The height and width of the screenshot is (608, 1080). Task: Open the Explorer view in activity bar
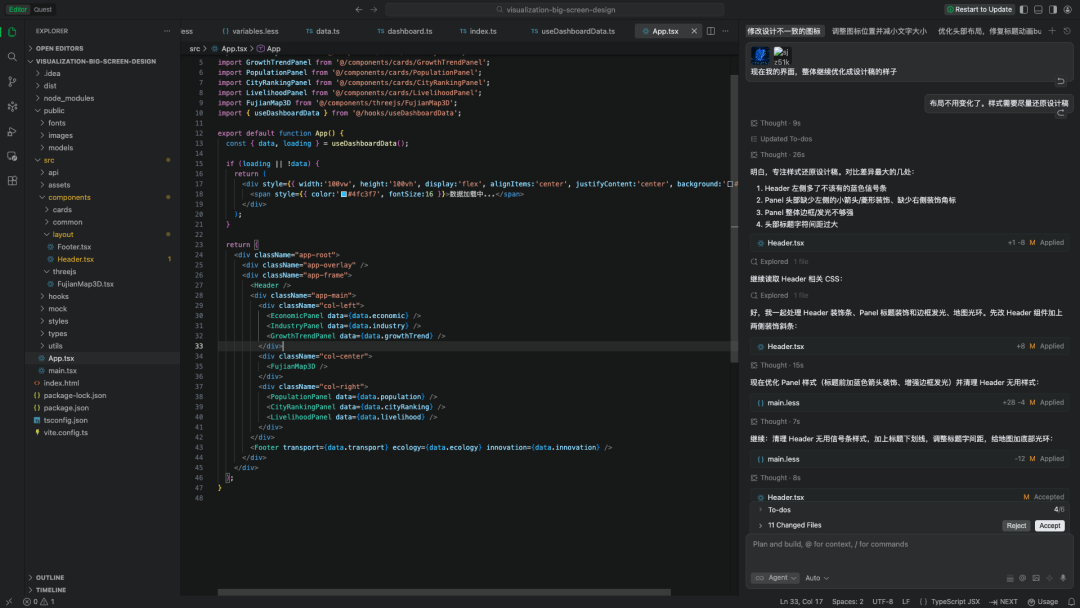(x=12, y=32)
